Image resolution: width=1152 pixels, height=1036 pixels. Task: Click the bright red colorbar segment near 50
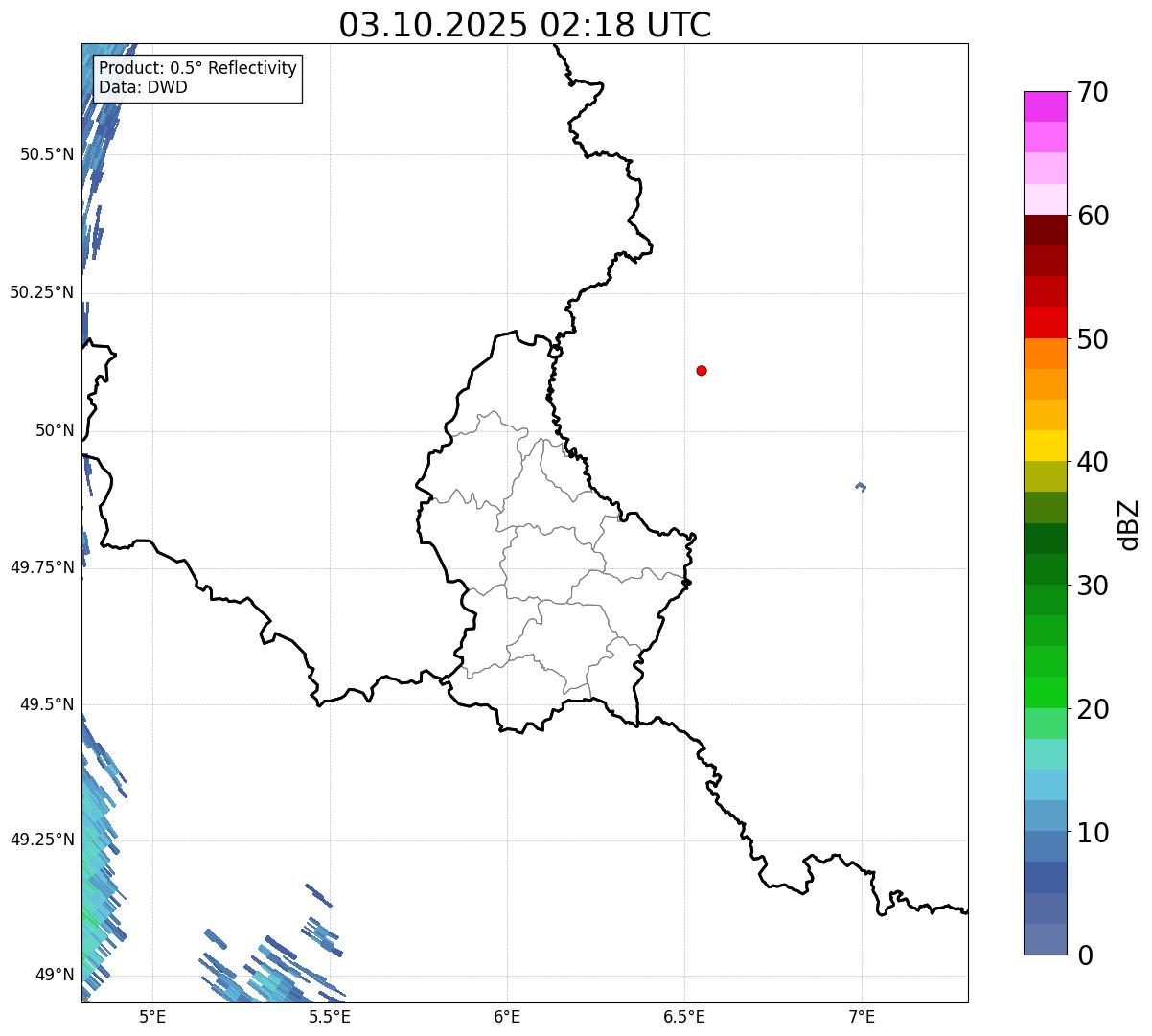[1046, 323]
